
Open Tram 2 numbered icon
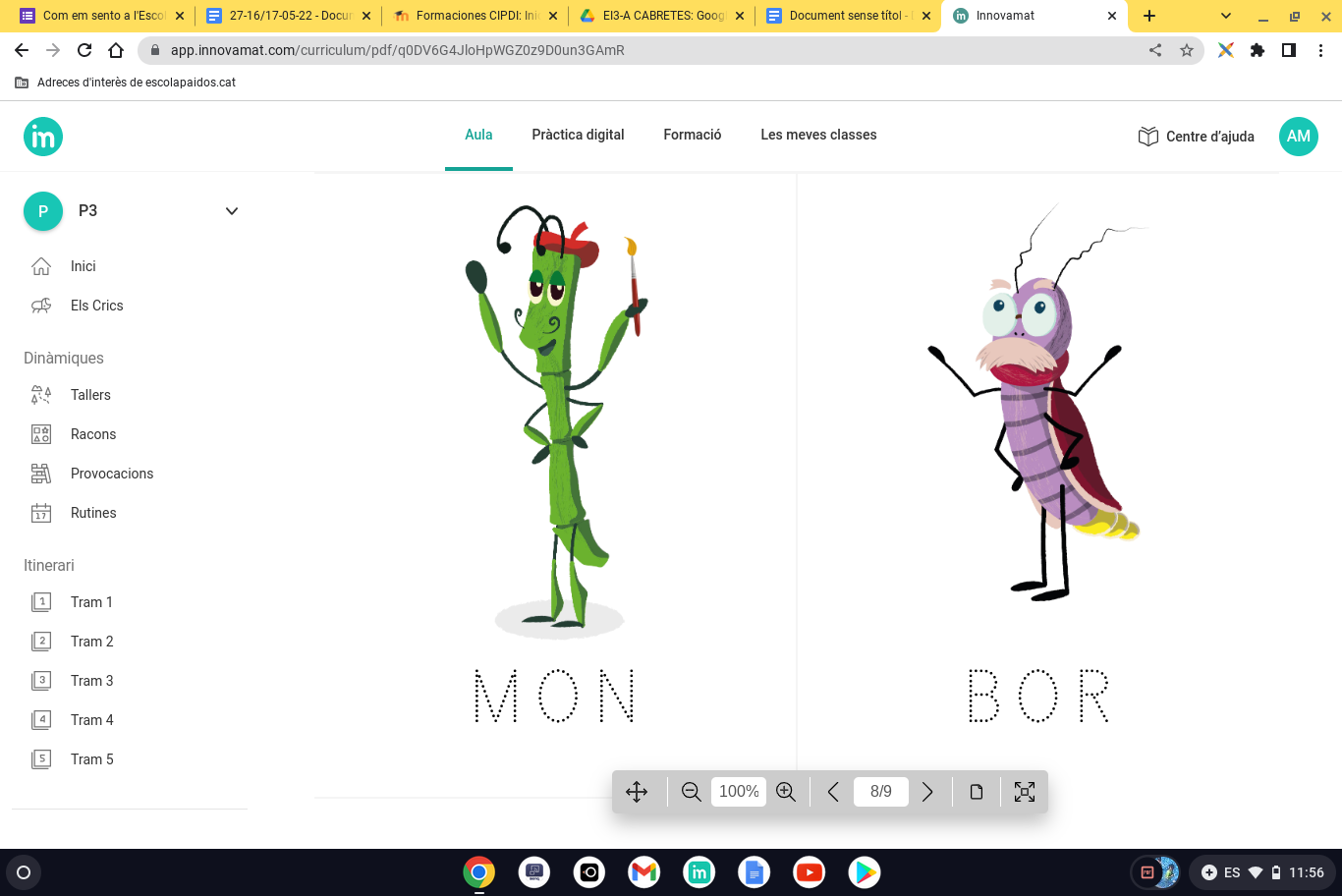[41, 642]
